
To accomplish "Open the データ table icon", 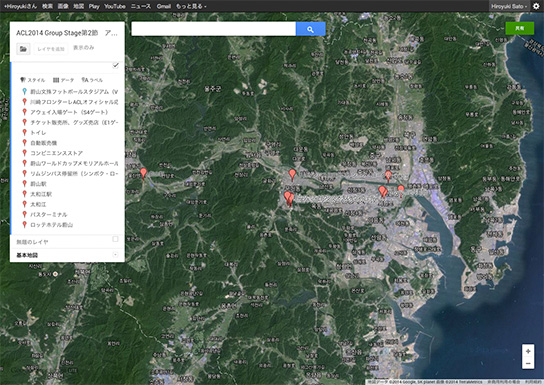I will click(x=56, y=80).
